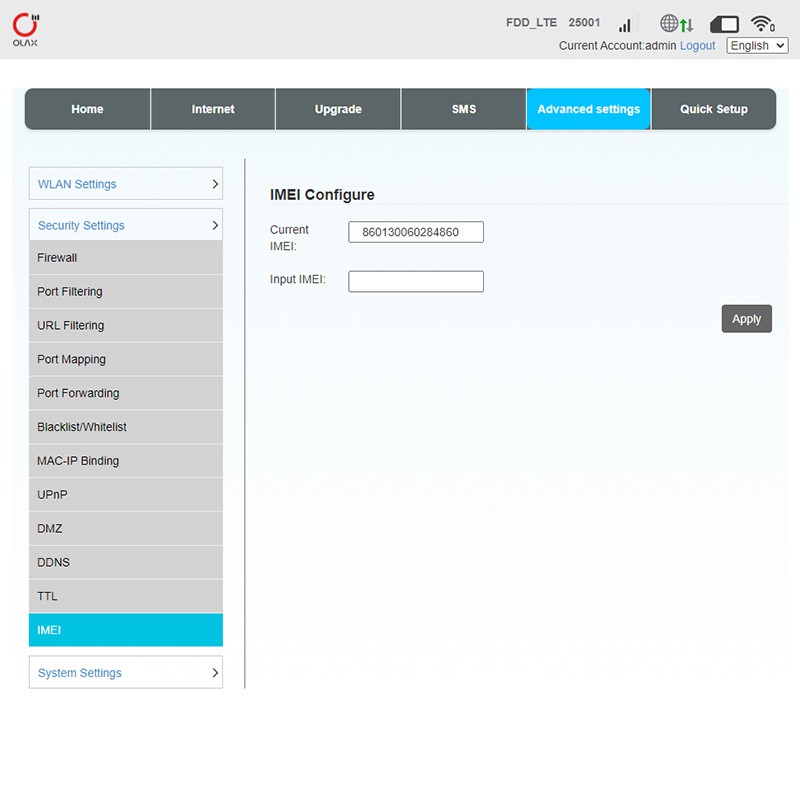Open the Firewall settings item
This screenshot has height=800, width=800.
(x=126, y=258)
